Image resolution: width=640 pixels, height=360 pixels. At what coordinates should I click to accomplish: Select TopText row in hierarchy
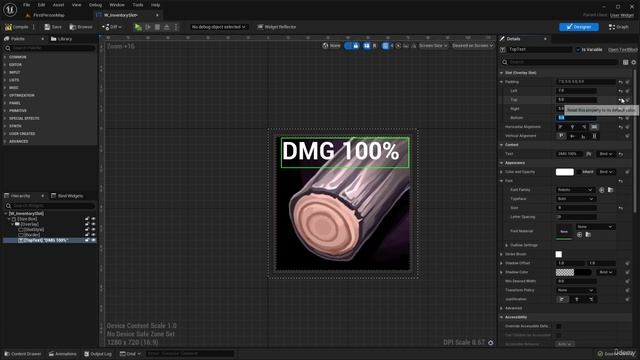click(49, 240)
